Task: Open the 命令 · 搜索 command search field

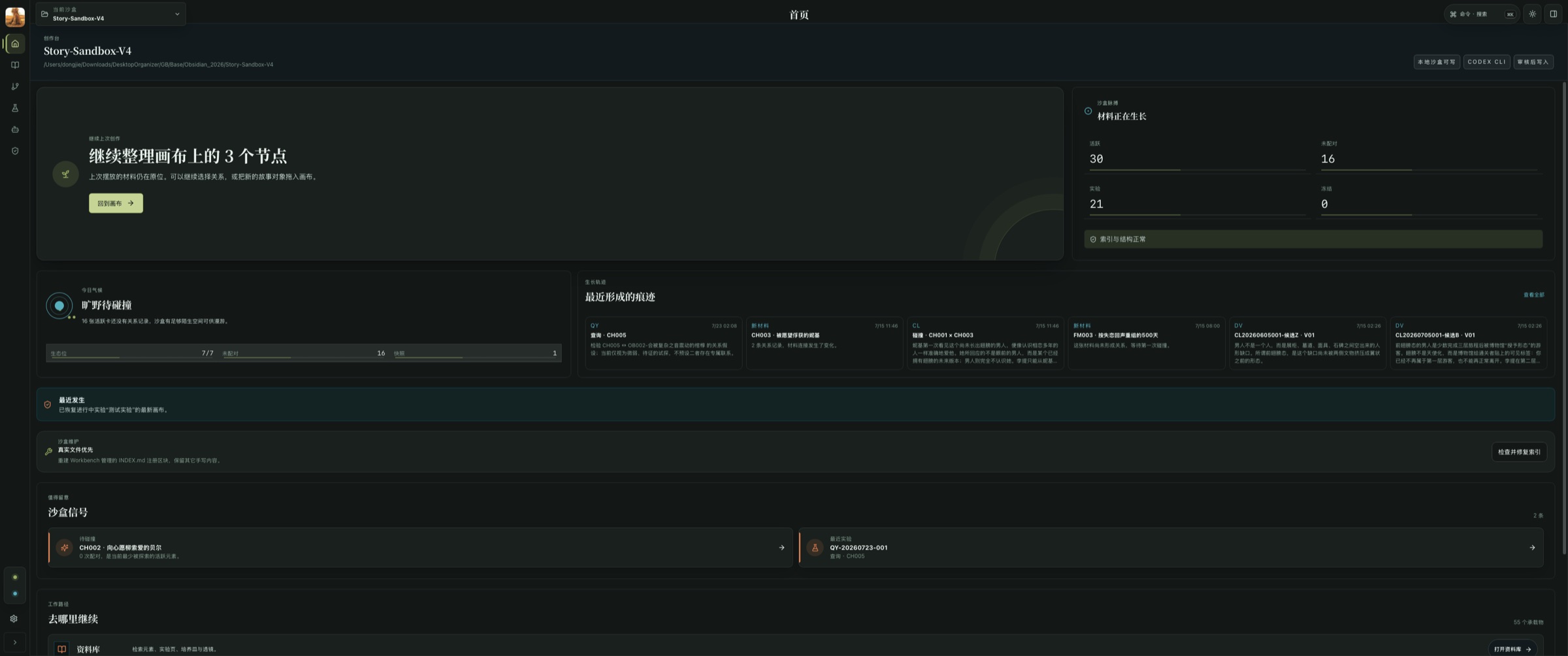Action: (1481, 14)
